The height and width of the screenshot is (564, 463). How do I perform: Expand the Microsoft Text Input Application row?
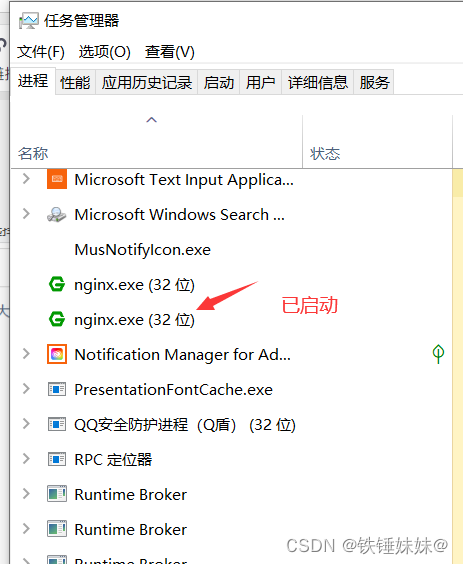pos(26,179)
